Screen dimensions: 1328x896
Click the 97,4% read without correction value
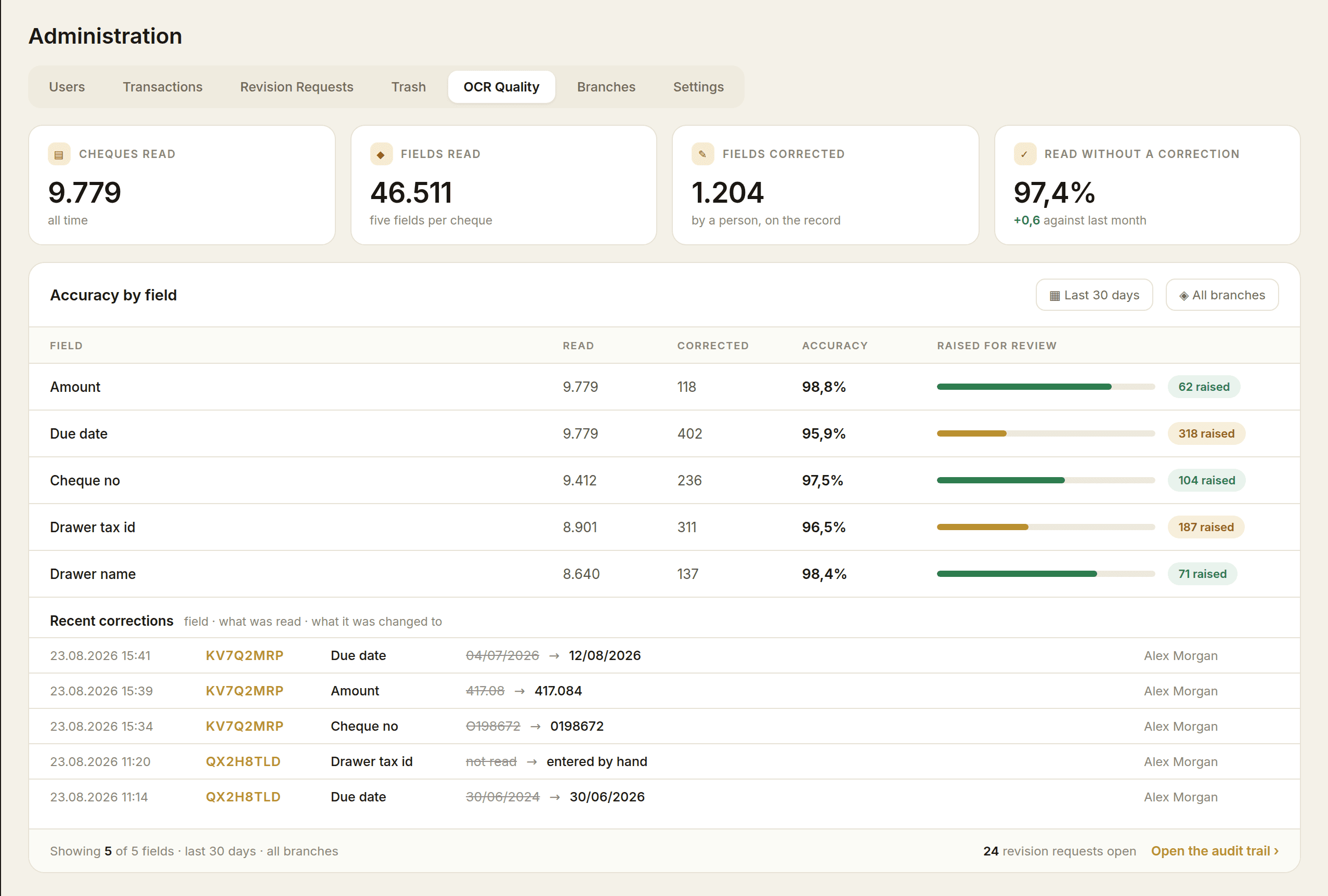click(x=1053, y=192)
